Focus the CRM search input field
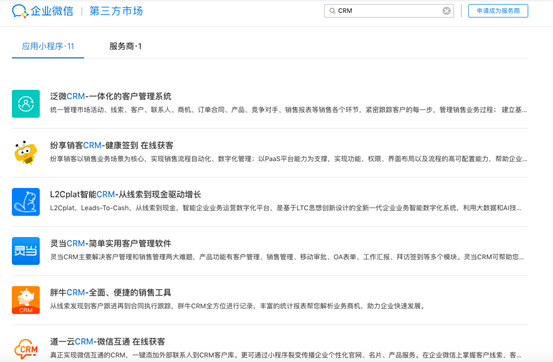 (389, 11)
